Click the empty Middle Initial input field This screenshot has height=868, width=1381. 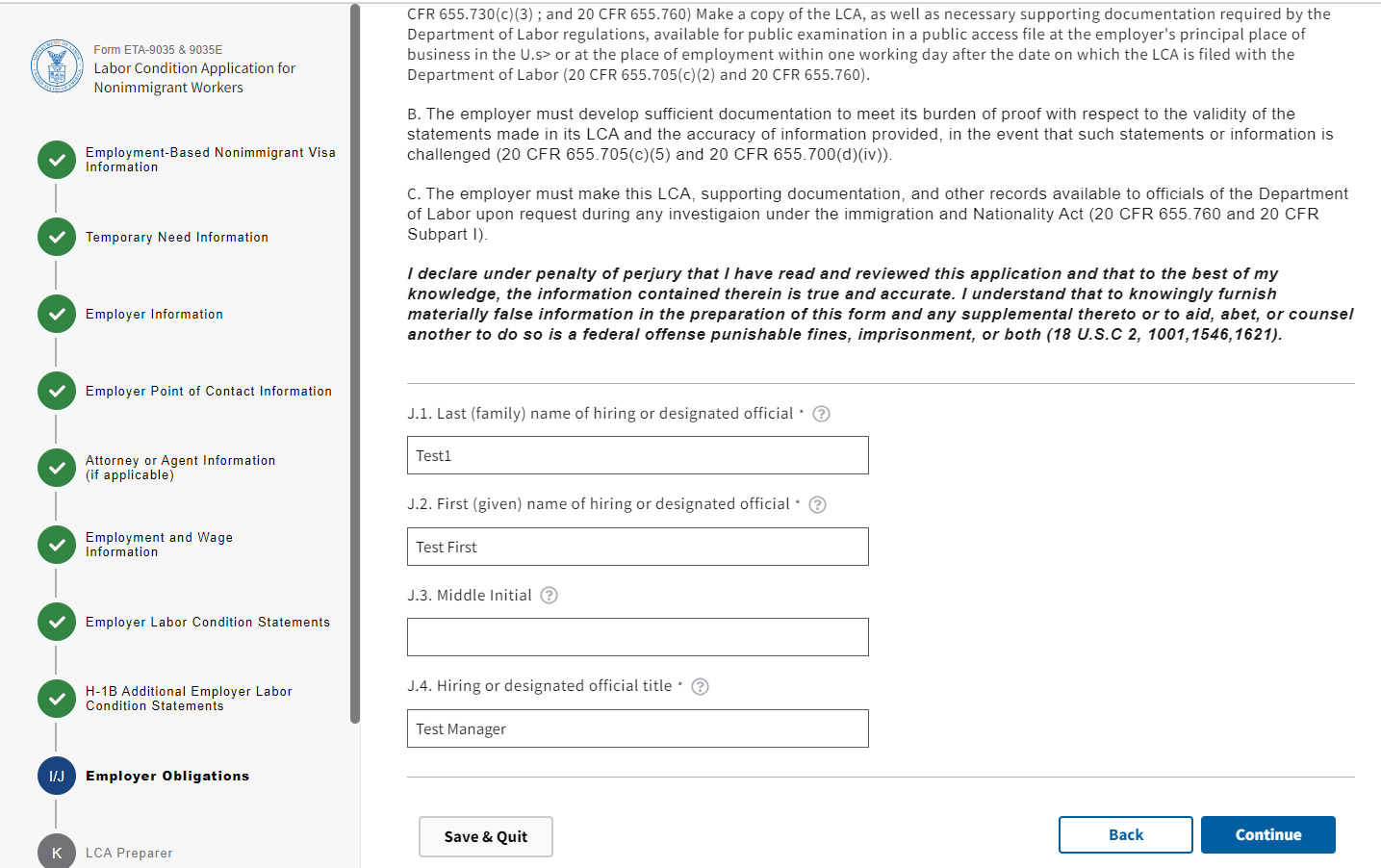click(x=637, y=637)
